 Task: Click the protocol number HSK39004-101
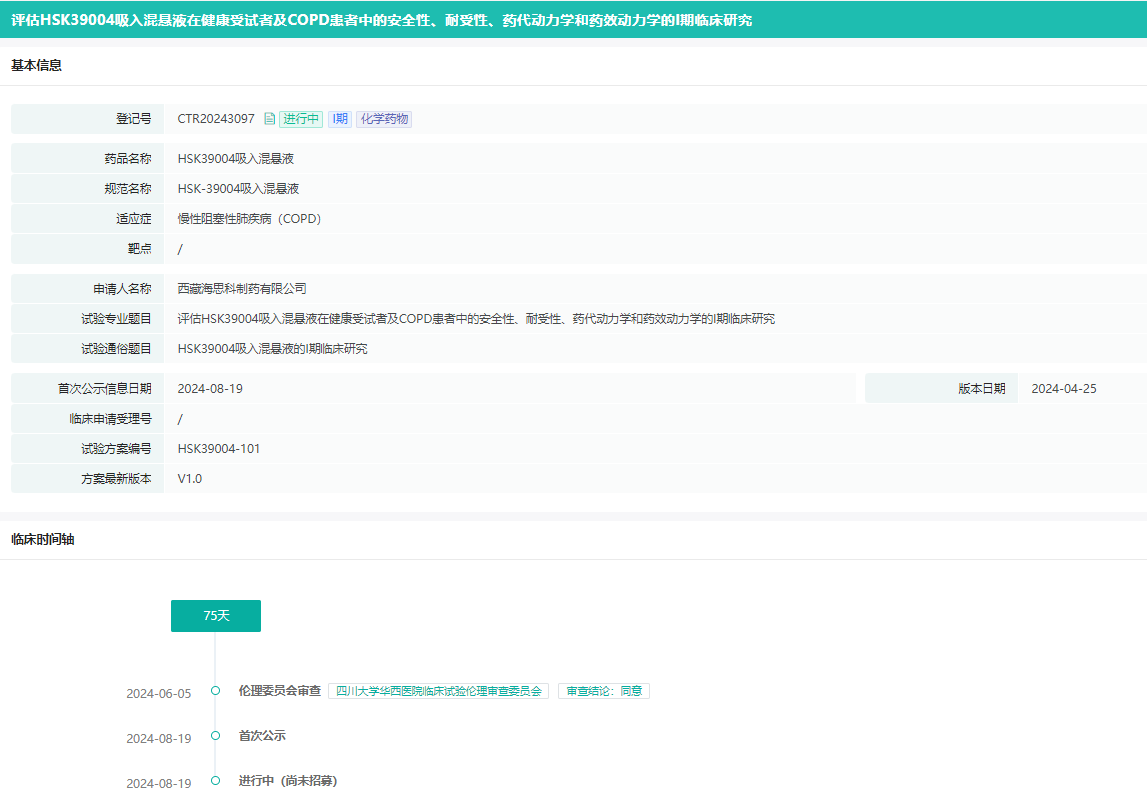click(219, 449)
